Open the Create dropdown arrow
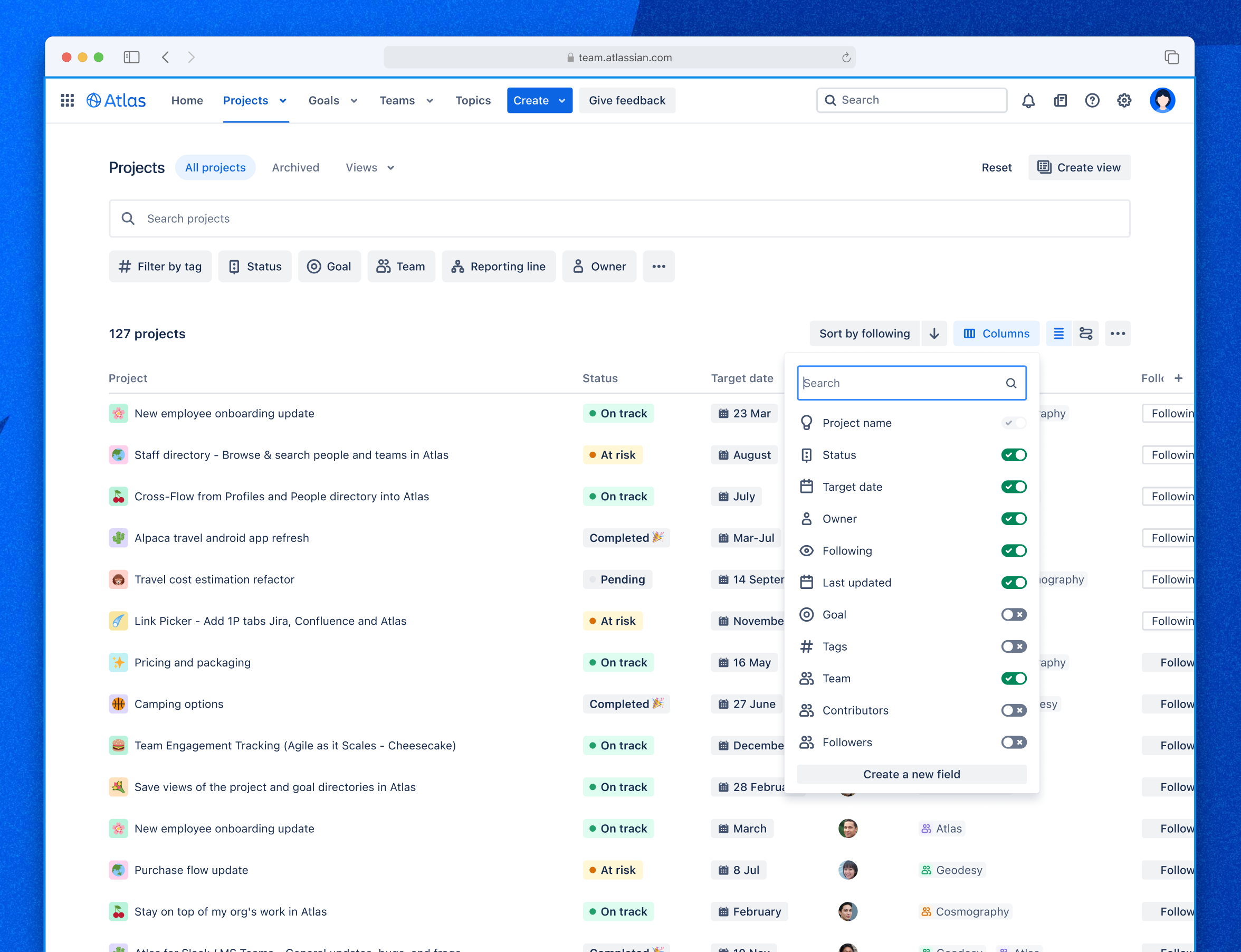 (561, 100)
